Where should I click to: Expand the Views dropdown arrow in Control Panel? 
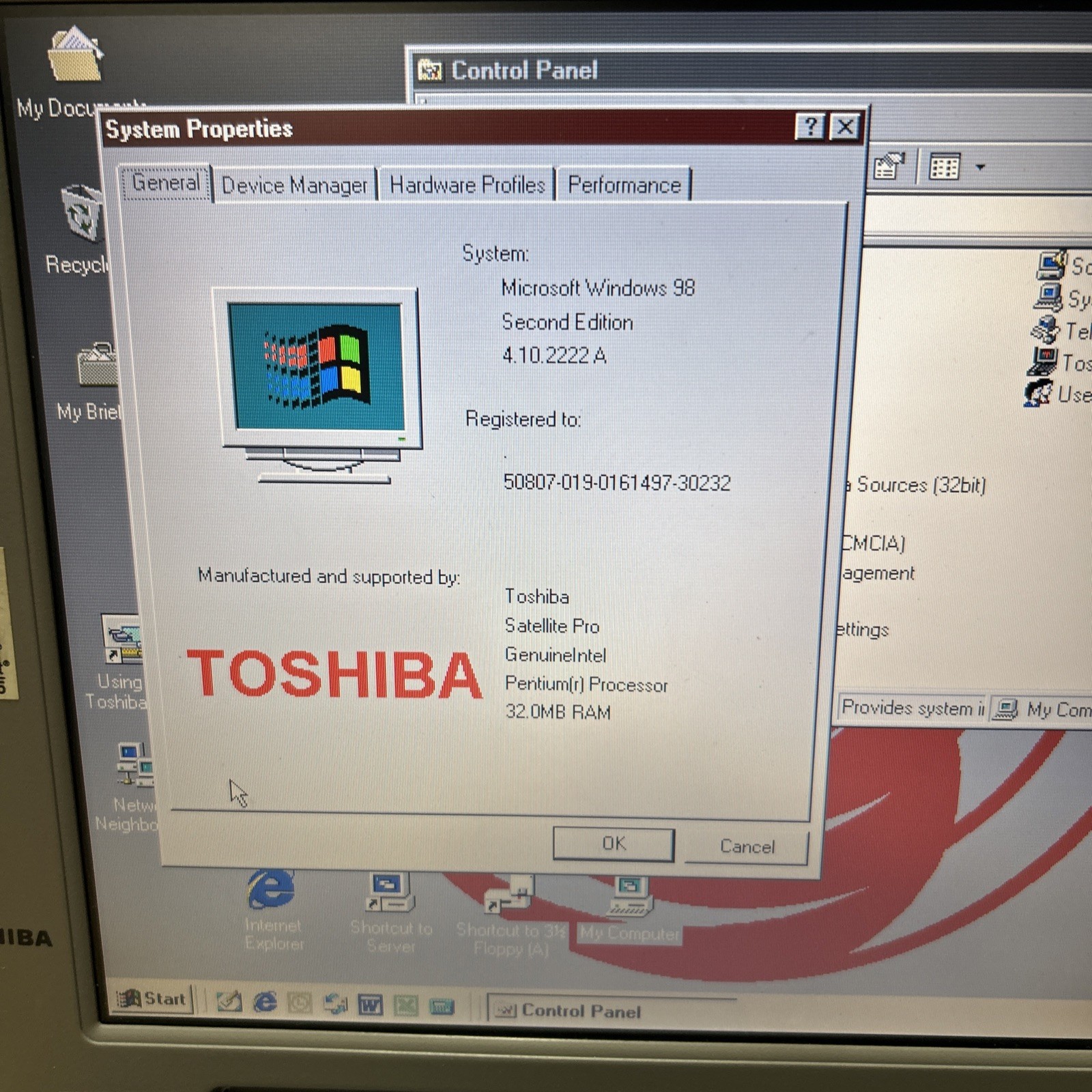(x=980, y=167)
